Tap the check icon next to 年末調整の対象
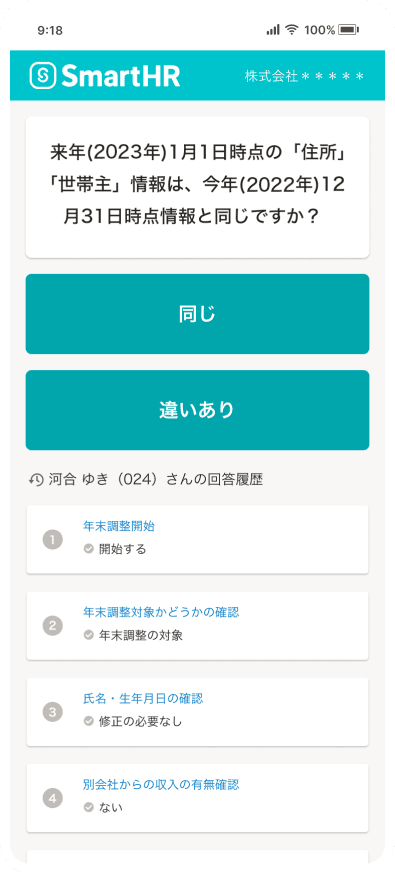The image size is (395, 874). 88,635
